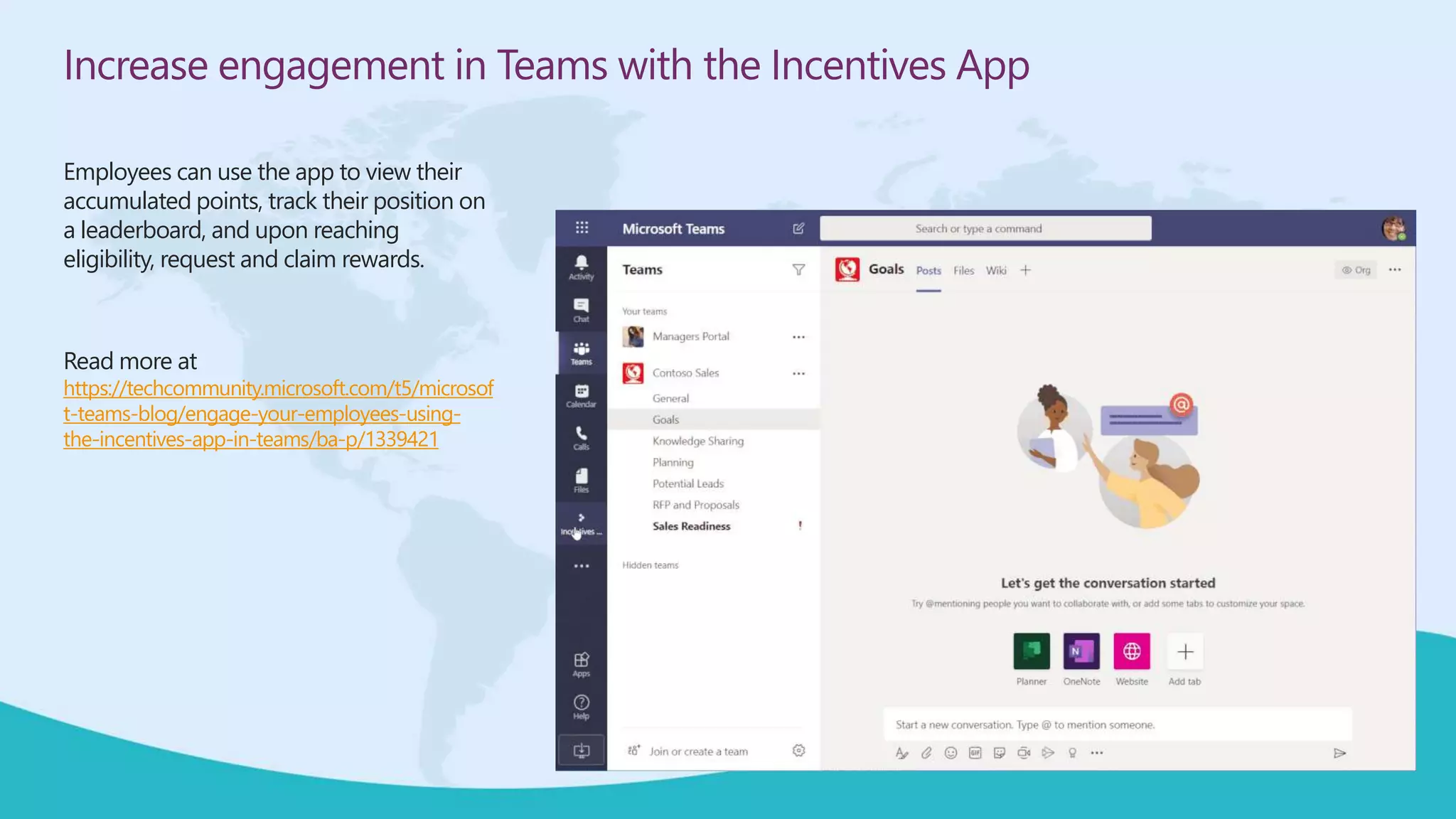The image size is (1456, 819).
Task: Switch to the Files tab
Action: [x=963, y=270]
